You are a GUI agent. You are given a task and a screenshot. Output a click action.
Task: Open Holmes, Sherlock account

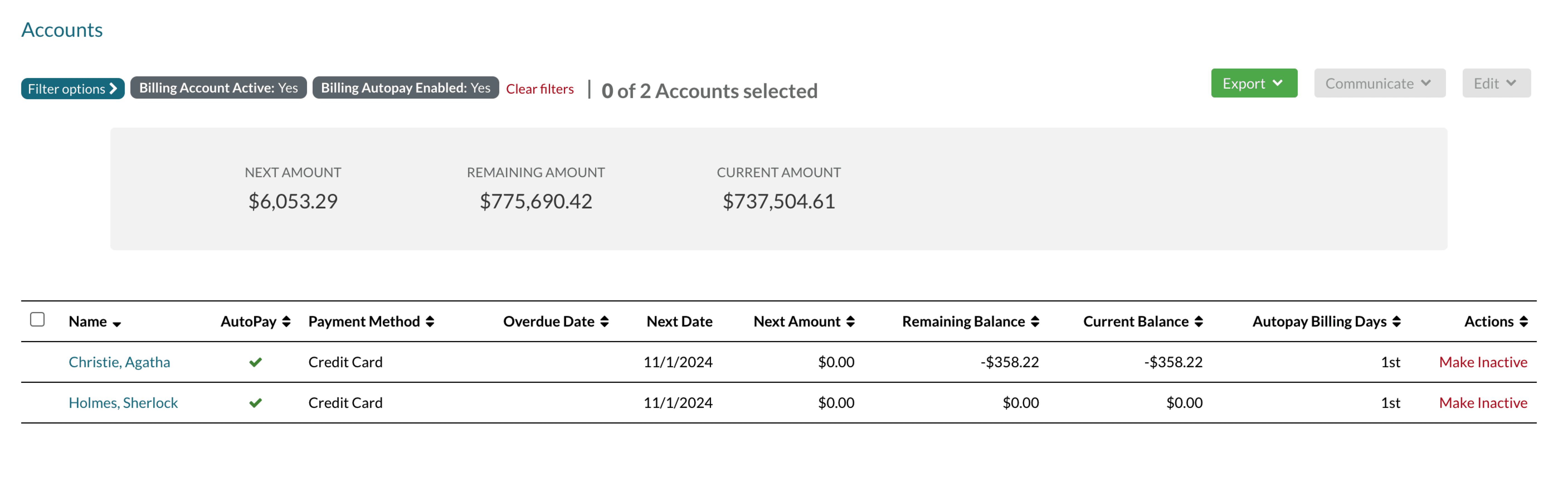pyautogui.click(x=123, y=403)
